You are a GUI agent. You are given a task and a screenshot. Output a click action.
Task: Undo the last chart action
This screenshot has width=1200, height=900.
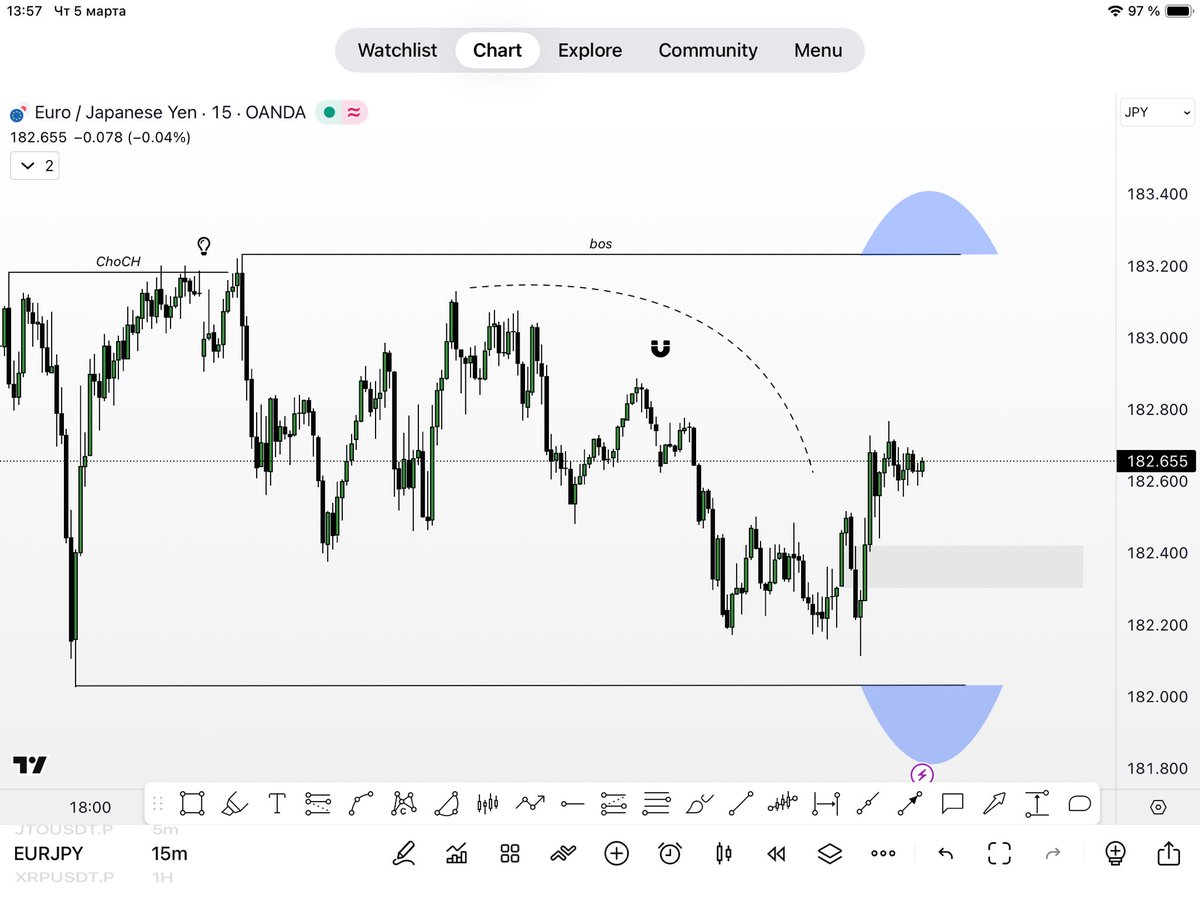pos(945,853)
